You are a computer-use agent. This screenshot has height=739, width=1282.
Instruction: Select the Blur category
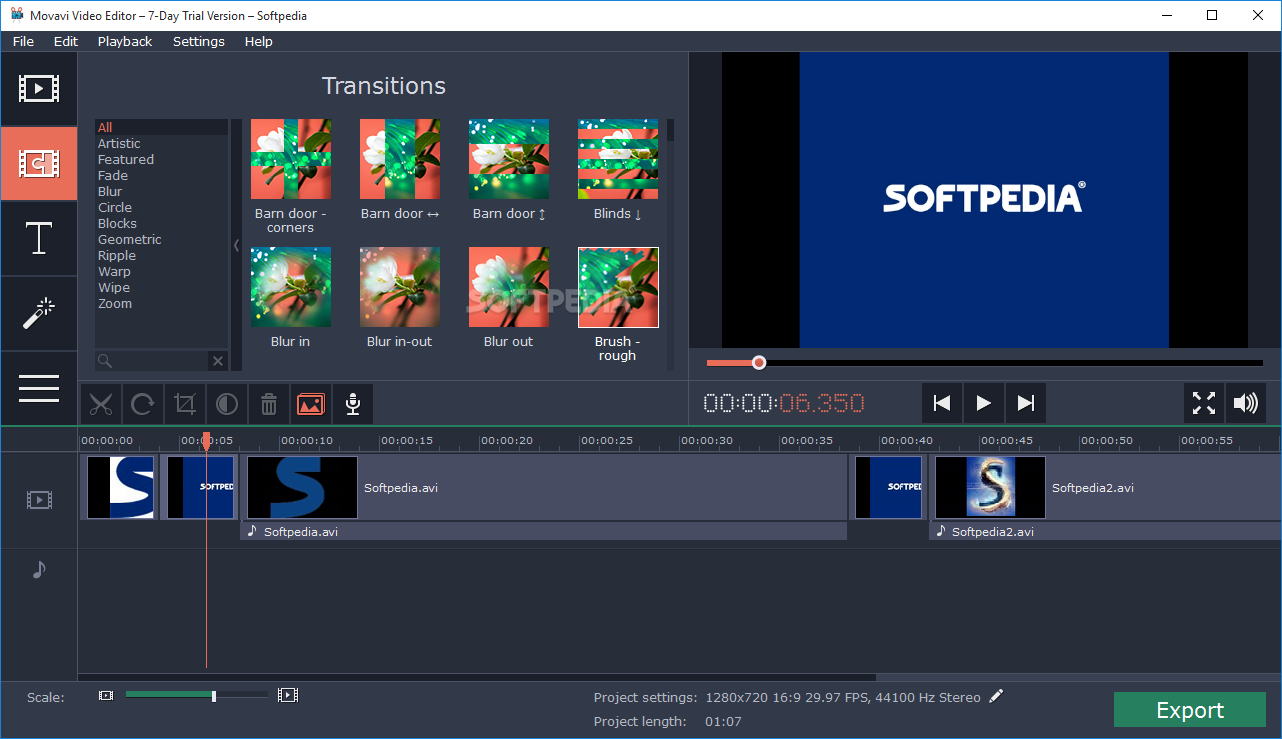(x=162, y=191)
